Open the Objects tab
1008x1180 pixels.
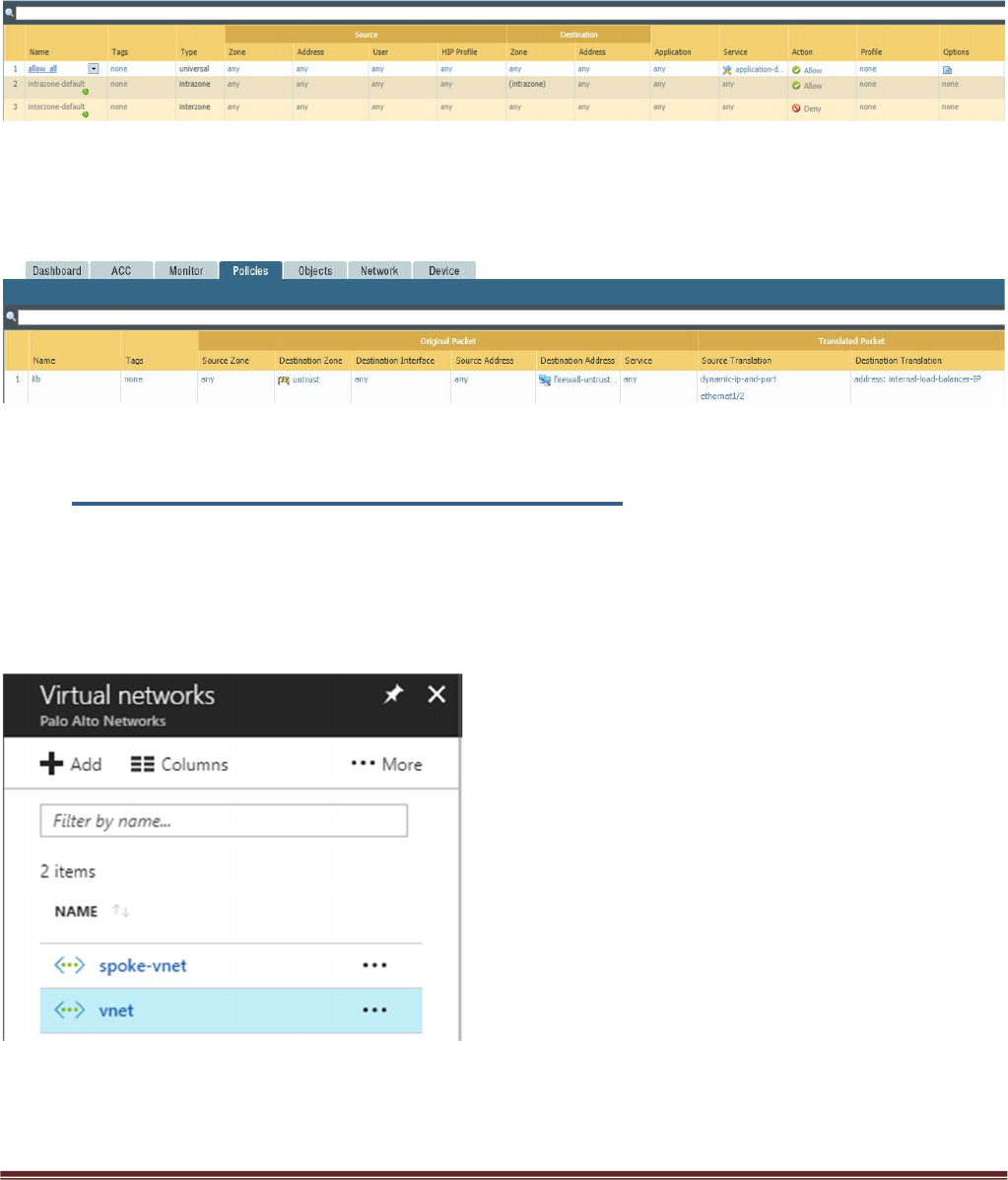pyautogui.click(x=315, y=270)
